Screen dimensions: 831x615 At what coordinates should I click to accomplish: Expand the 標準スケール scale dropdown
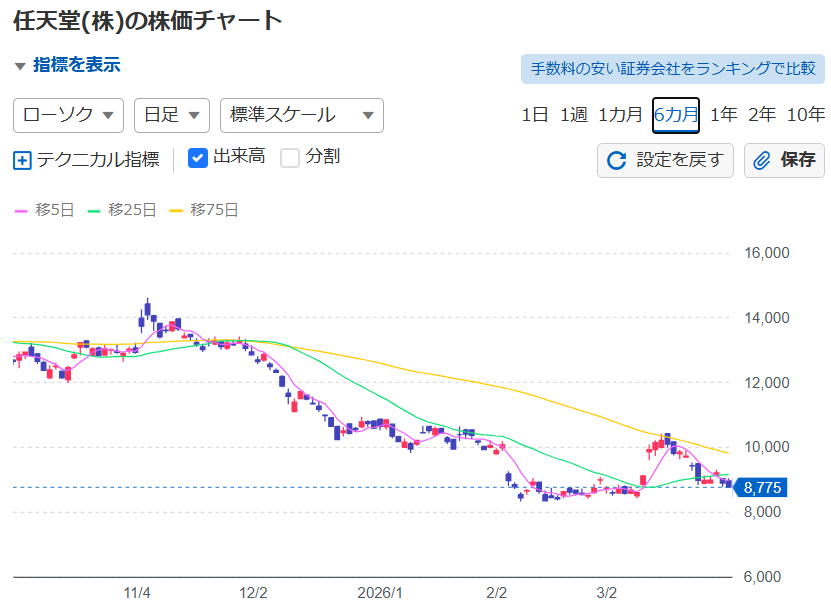(x=301, y=115)
